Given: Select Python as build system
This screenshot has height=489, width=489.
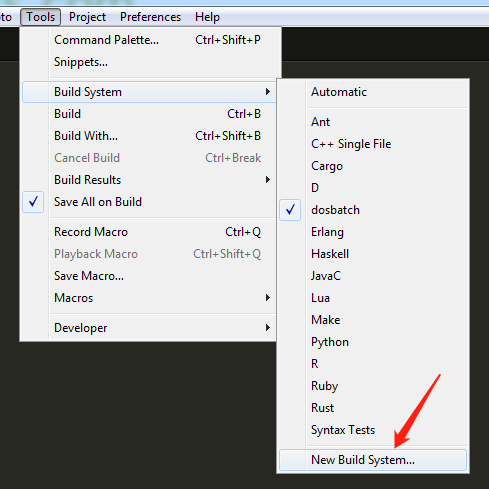Looking at the screenshot, I should 373,342.
